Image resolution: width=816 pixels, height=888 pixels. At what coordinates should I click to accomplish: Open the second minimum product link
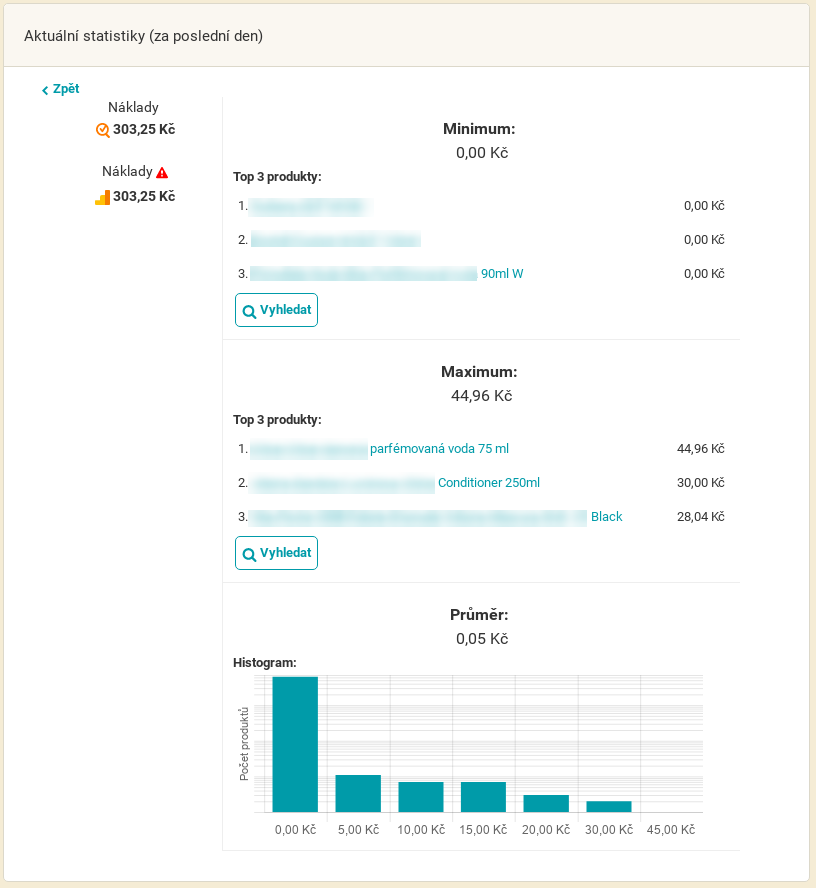coord(336,240)
